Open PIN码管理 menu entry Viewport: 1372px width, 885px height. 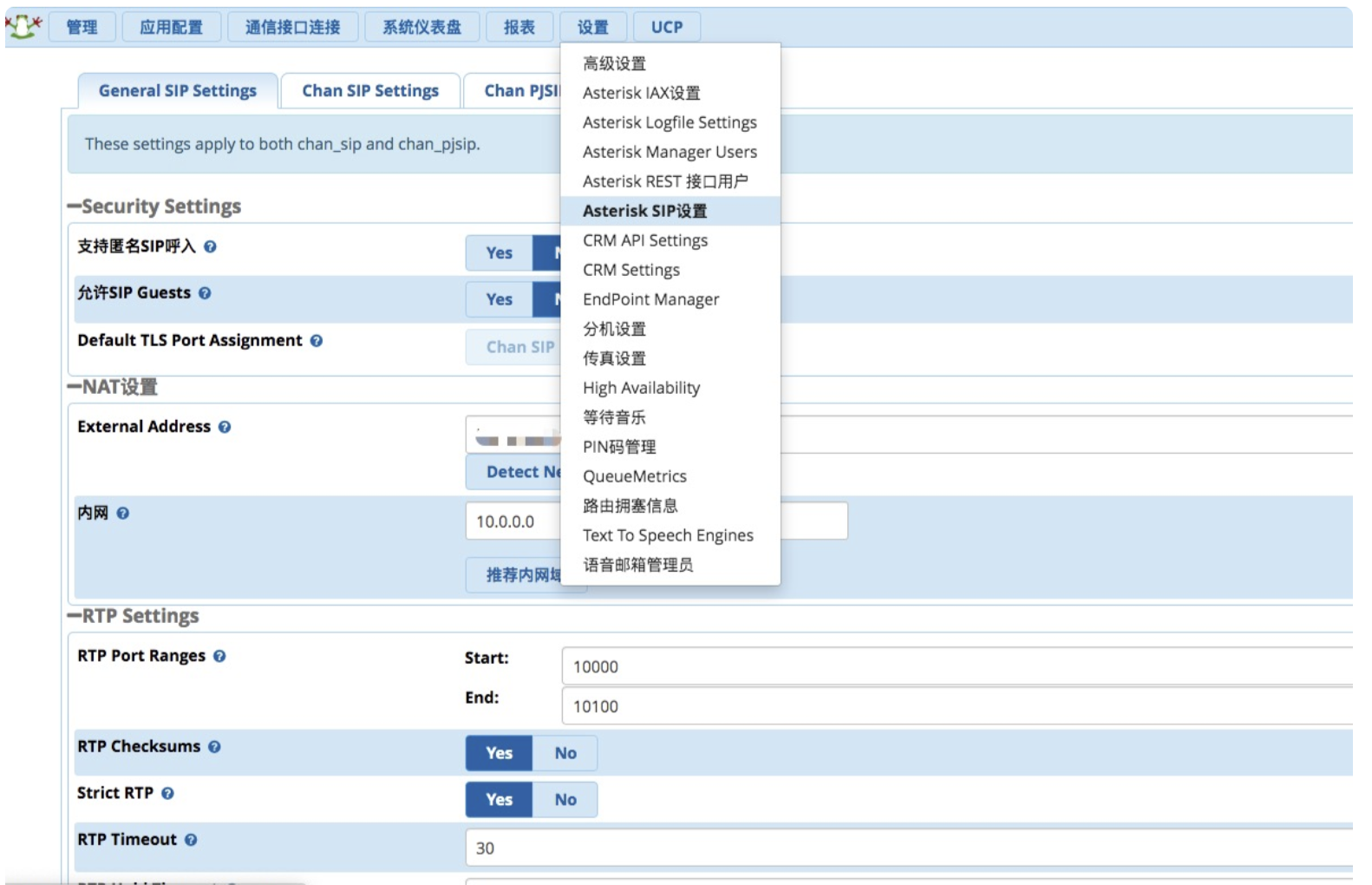[670, 447]
